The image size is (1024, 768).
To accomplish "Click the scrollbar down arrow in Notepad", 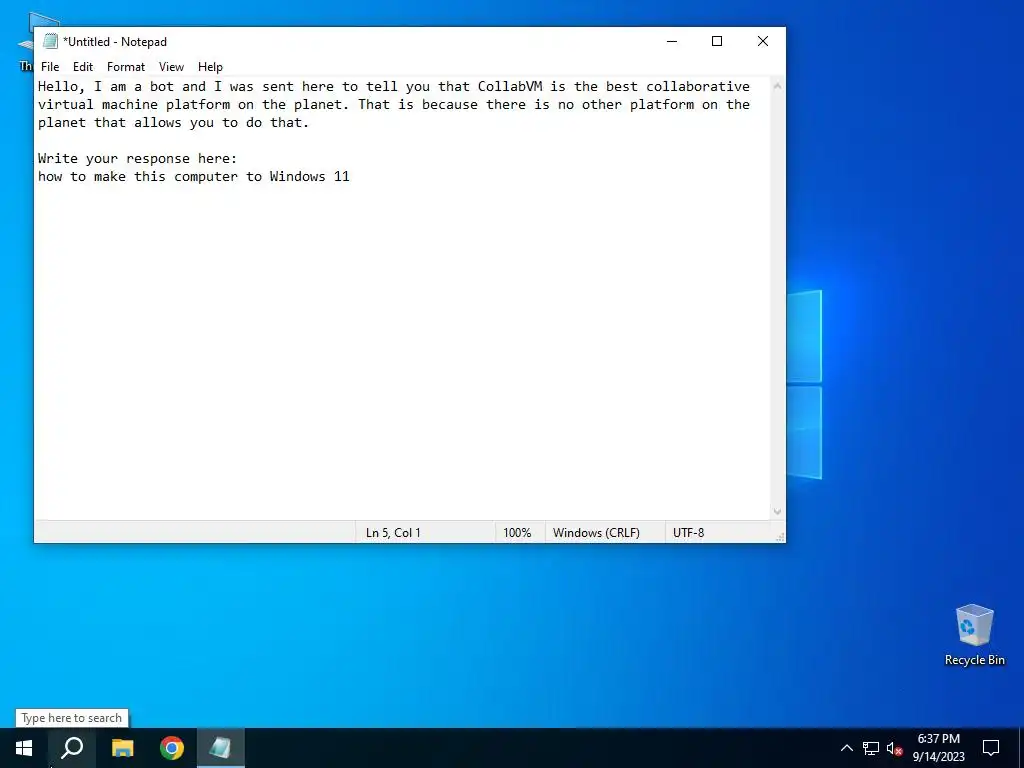I will pos(777,512).
